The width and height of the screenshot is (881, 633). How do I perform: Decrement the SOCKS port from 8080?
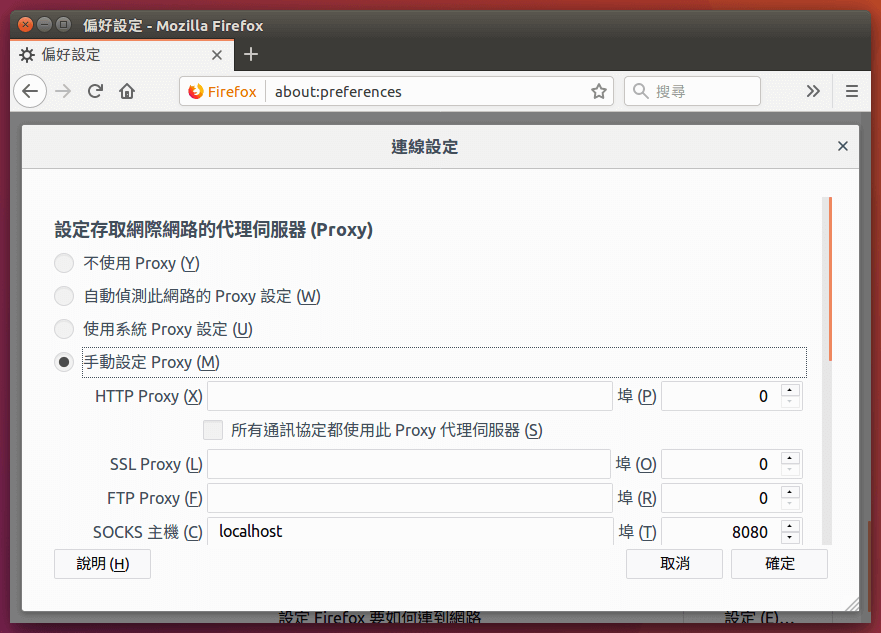[790, 537]
